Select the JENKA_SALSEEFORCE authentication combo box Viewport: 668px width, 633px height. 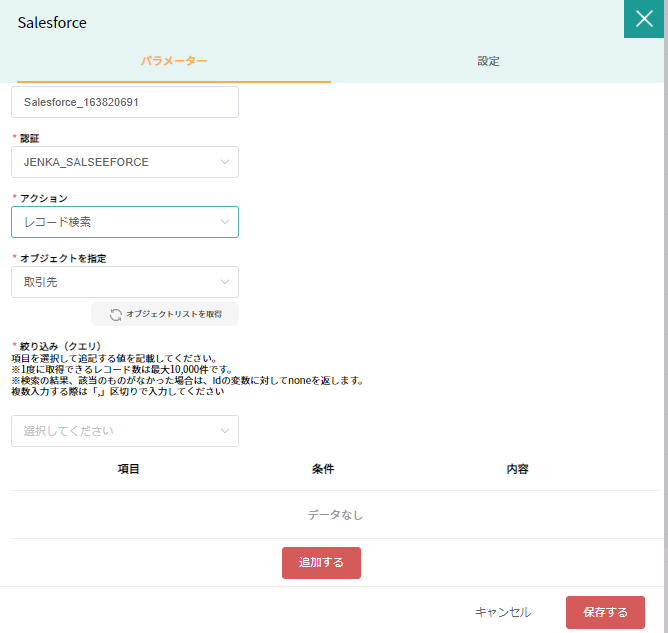click(x=125, y=162)
